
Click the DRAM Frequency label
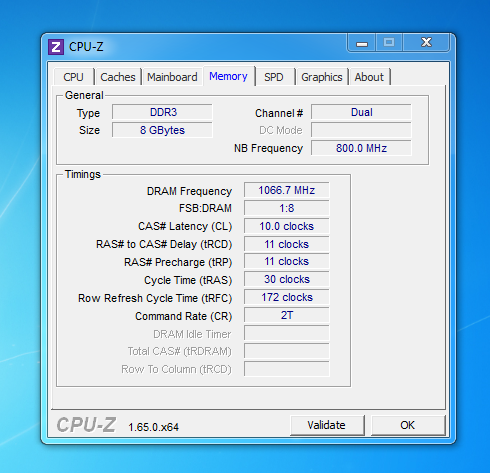(x=189, y=191)
